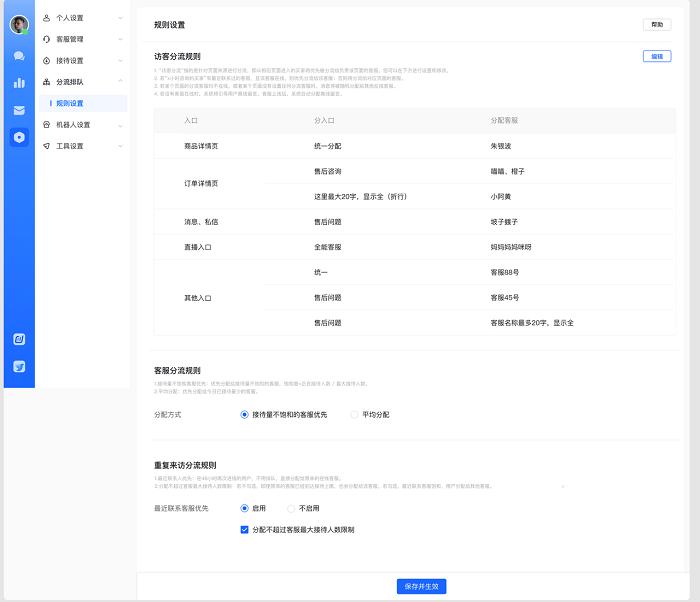Open the mail envelope icon
This screenshot has height=602, width=700.
19,110
